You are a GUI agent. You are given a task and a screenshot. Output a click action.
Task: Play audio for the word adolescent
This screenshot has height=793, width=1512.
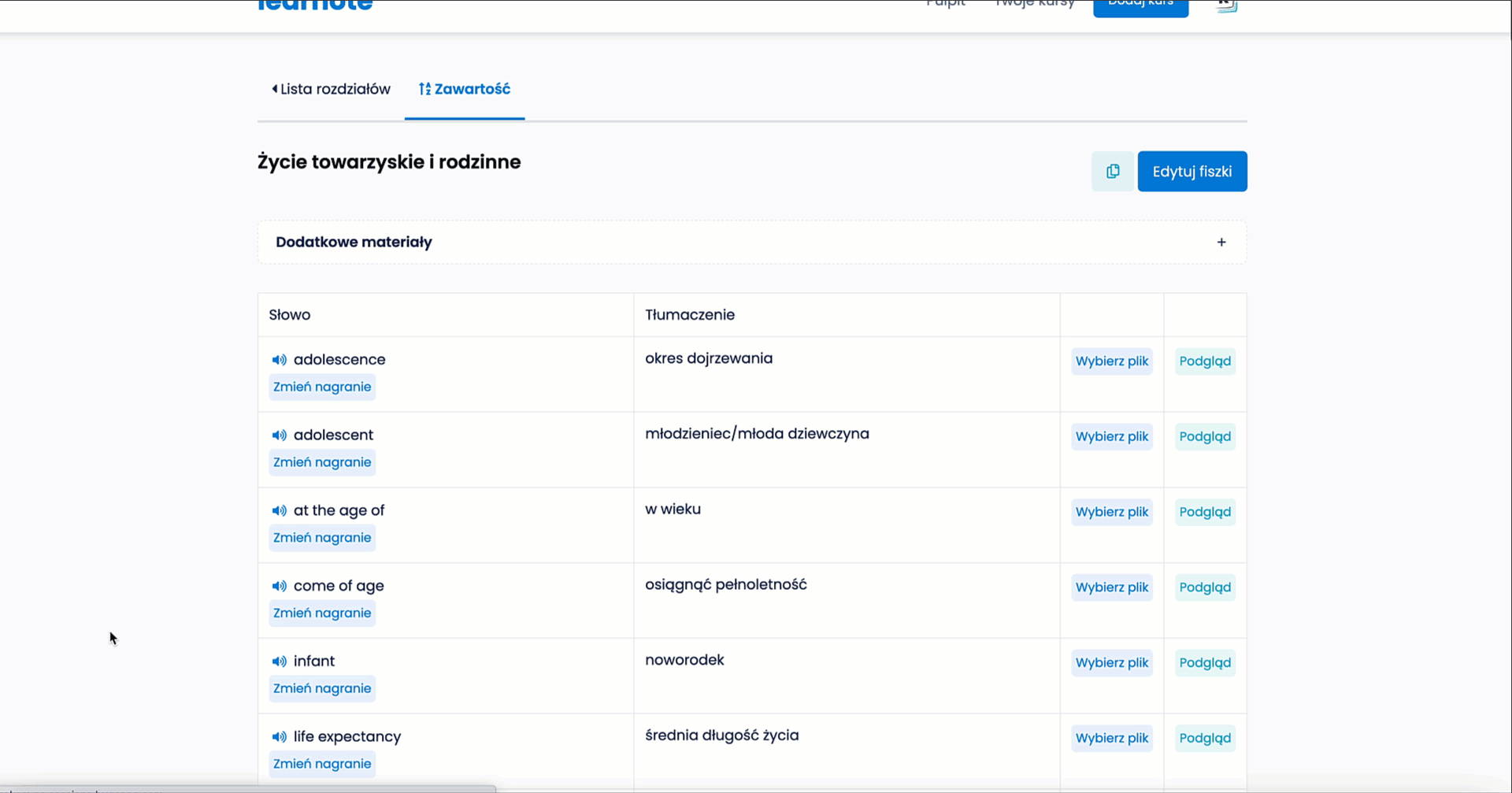point(279,435)
